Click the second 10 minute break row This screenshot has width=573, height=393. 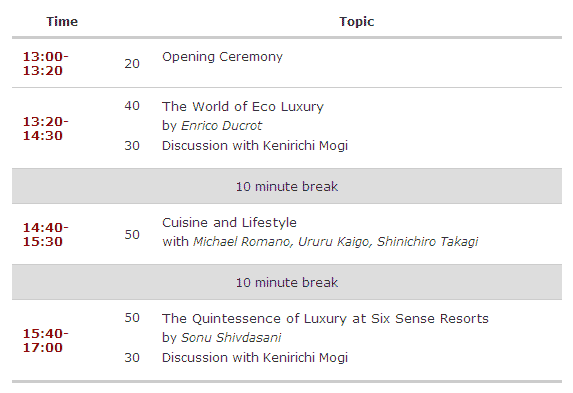coord(287,282)
